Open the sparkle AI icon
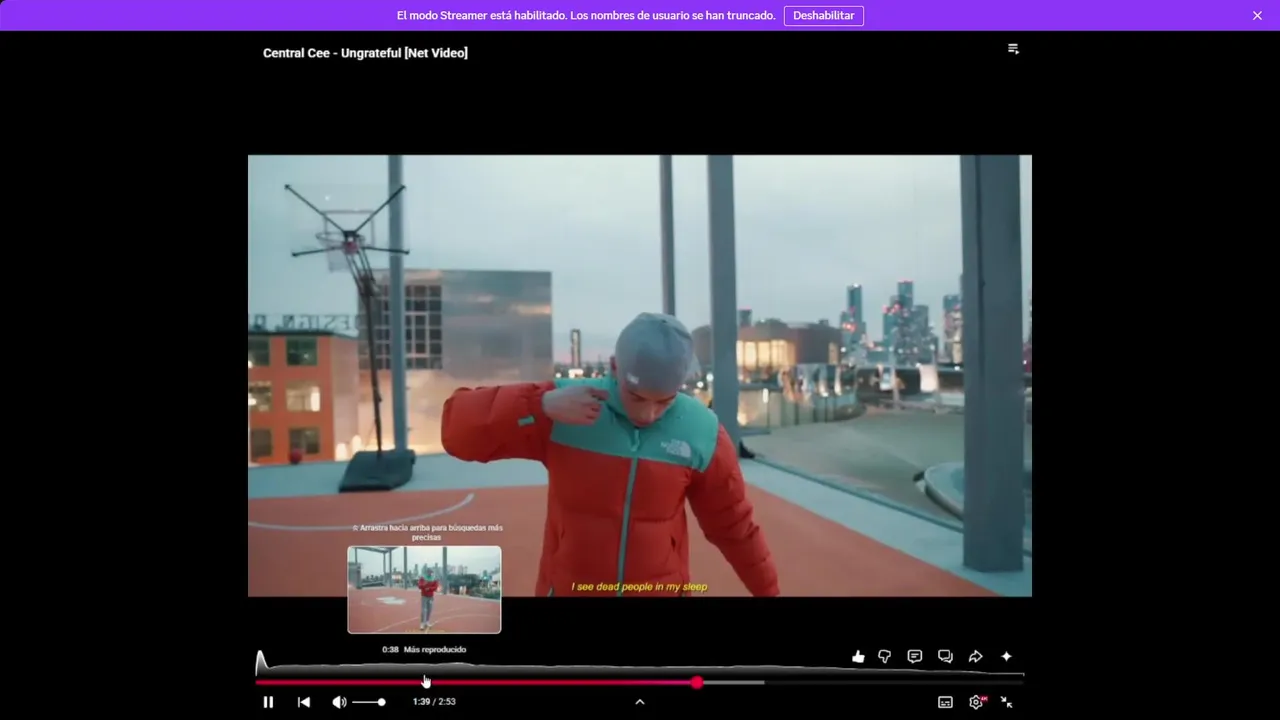Screen dimensions: 1280x720 1006,657
